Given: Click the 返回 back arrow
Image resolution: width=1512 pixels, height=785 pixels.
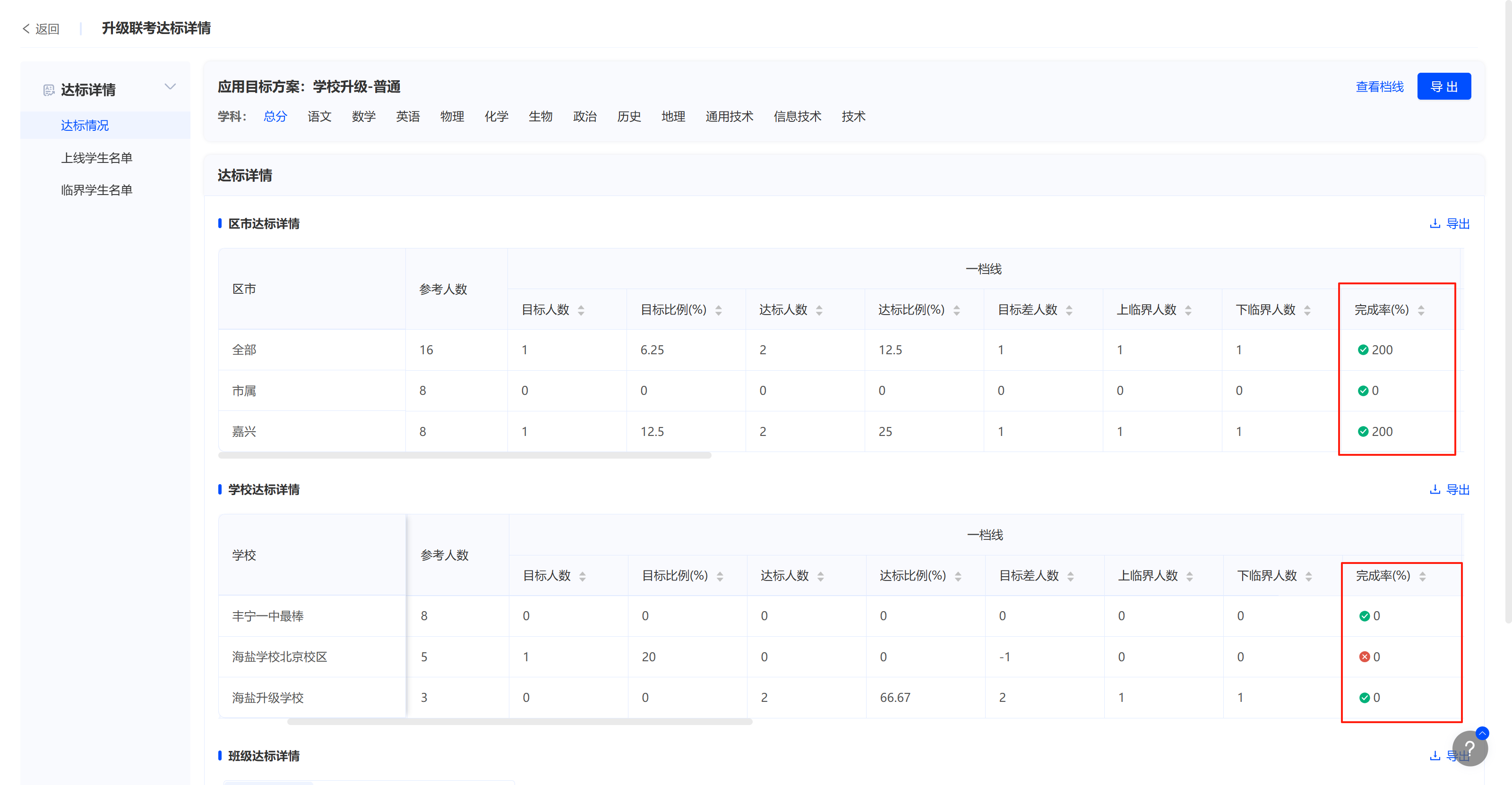Looking at the screenshot, I should pos(26,29).
